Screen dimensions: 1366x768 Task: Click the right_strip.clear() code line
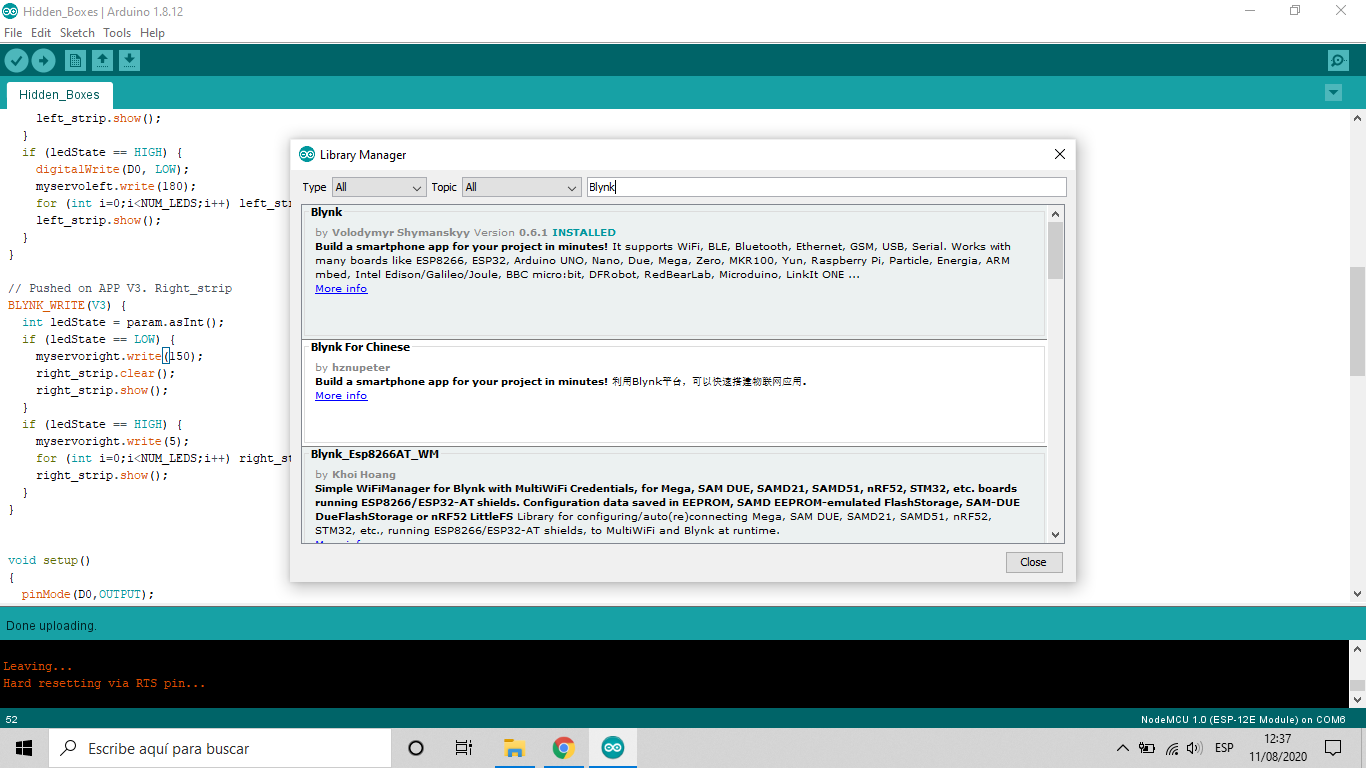[105, 373]
